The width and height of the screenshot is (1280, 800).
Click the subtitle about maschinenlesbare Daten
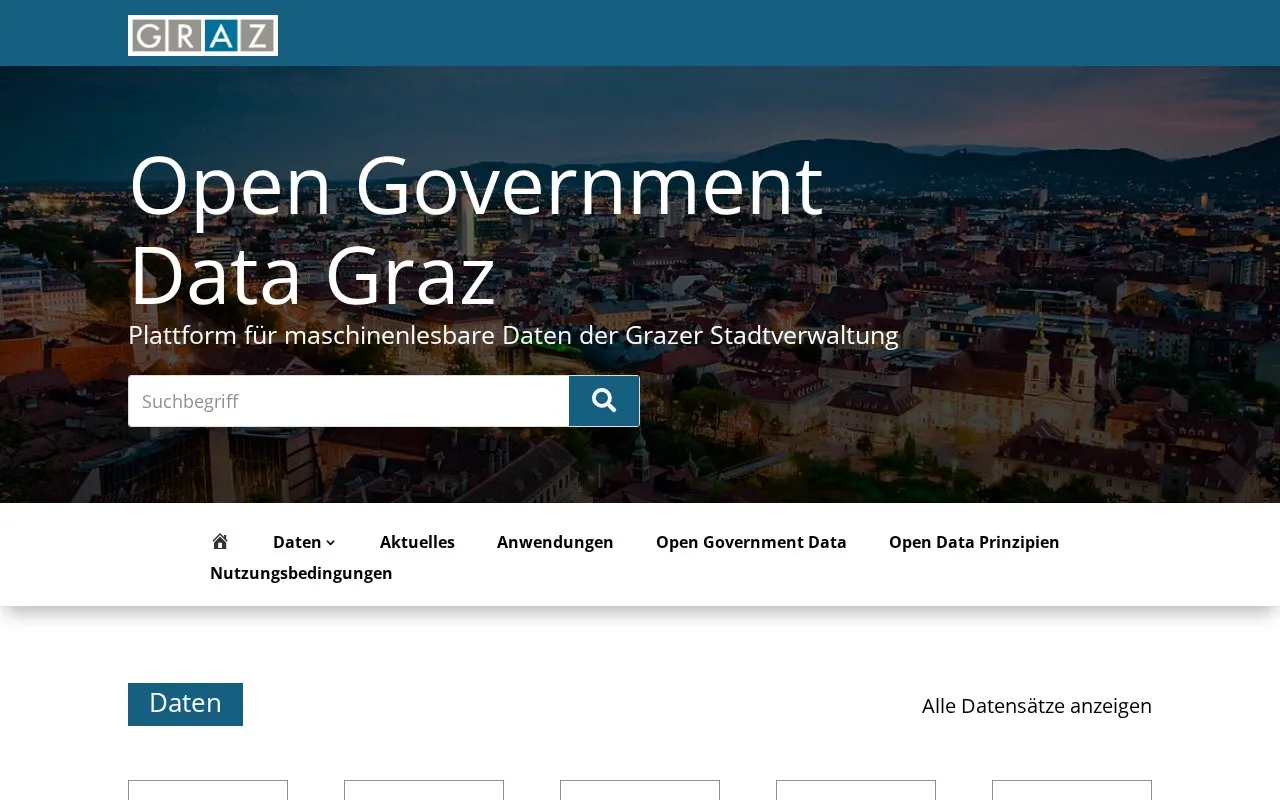coord(513,335)
